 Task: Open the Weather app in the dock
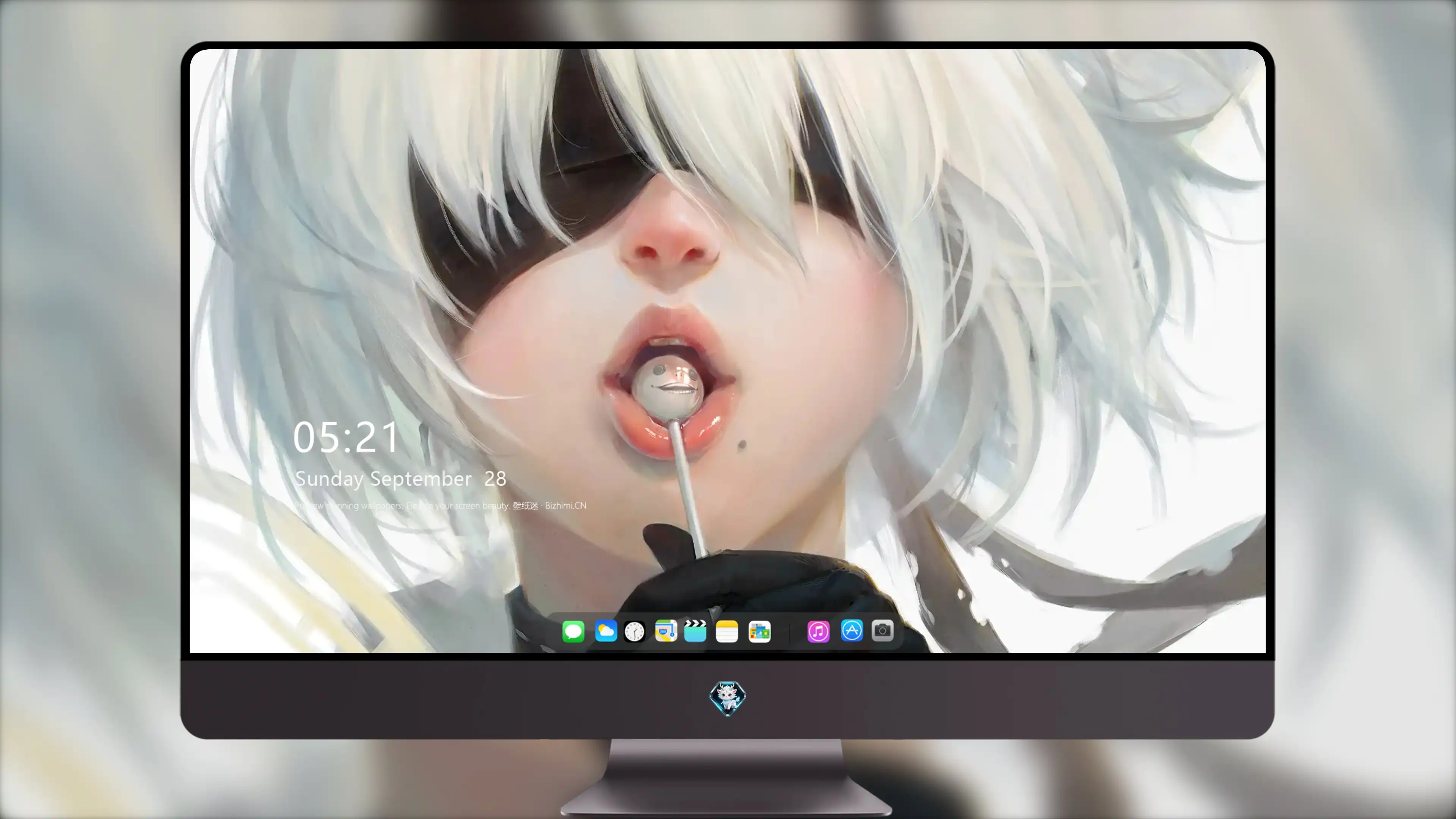(606, 631)
